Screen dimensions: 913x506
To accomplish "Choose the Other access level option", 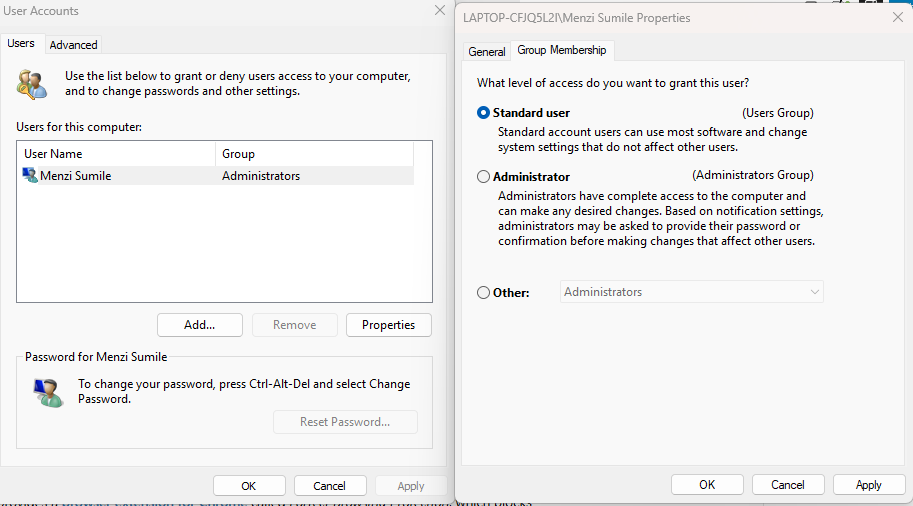I will [x=484, y=293].
